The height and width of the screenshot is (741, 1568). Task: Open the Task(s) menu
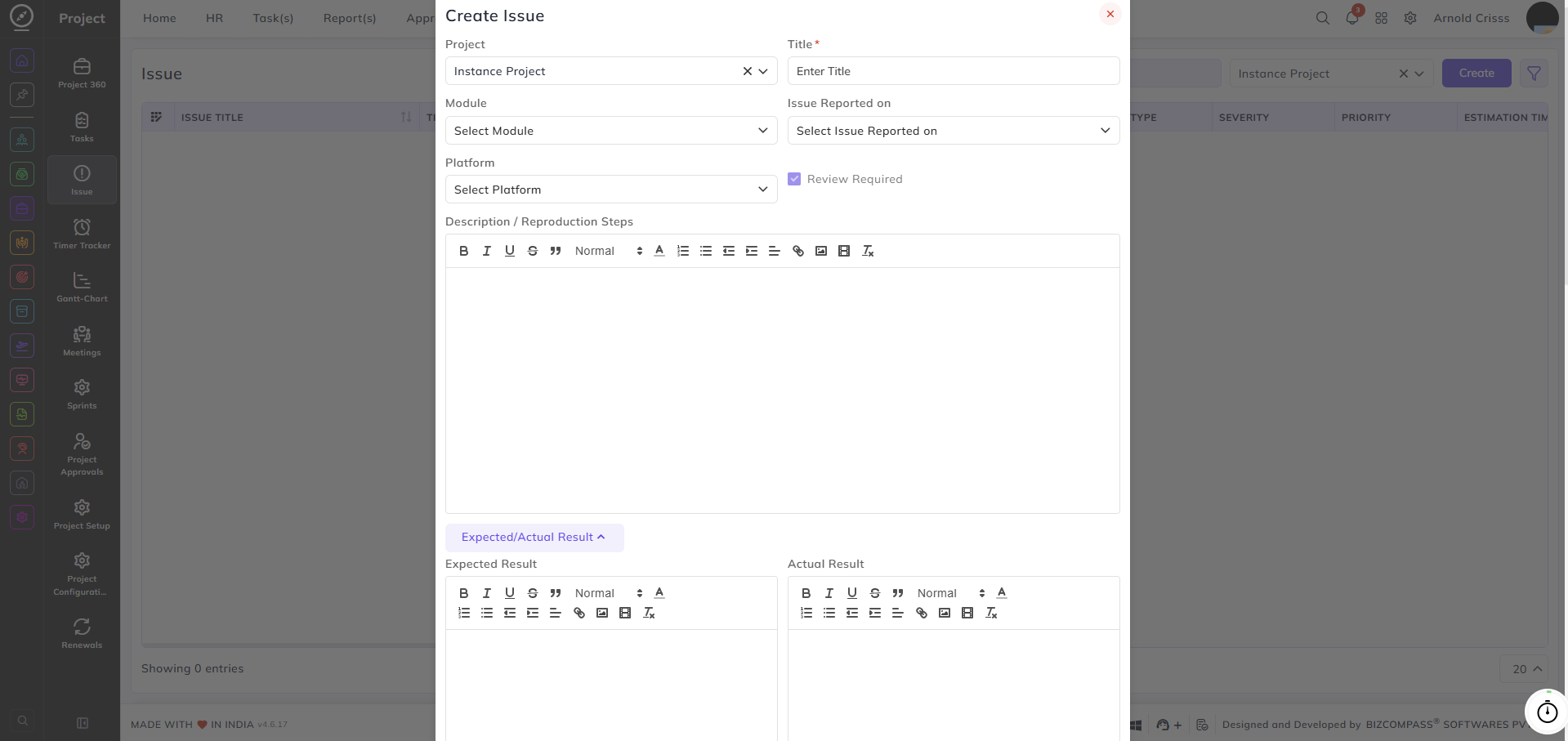[273, 18]
